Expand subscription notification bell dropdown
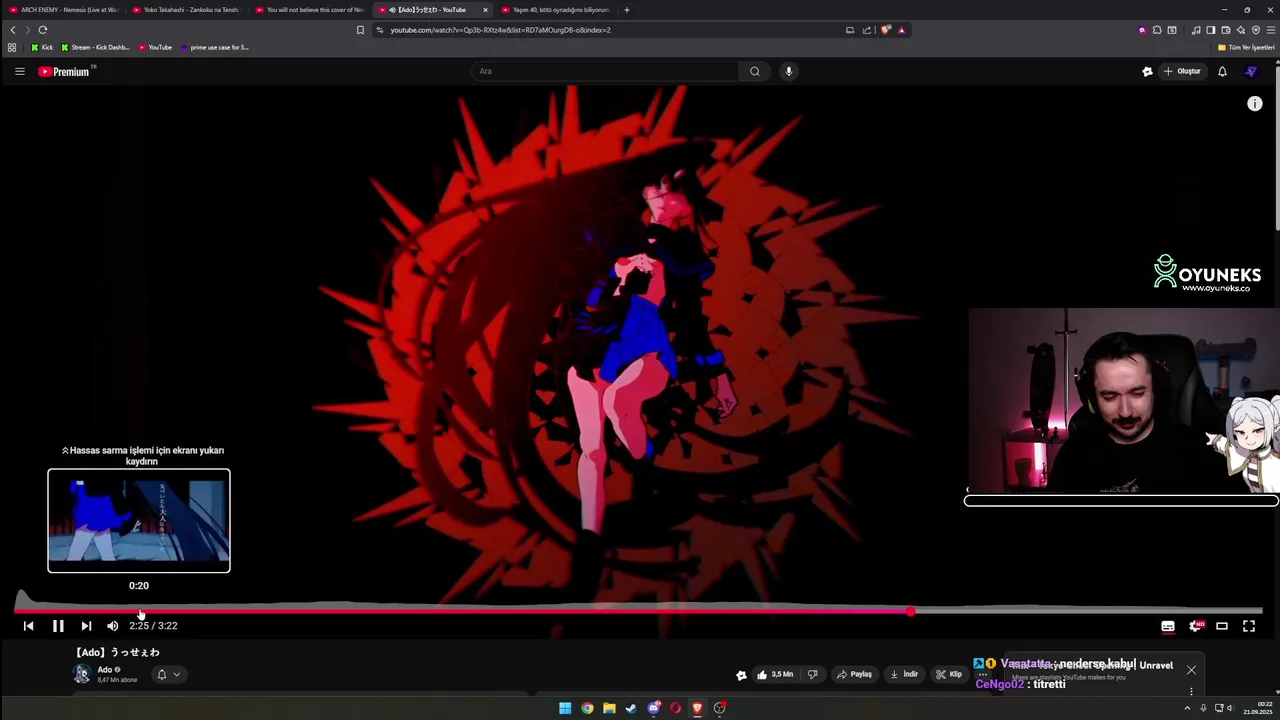This screenshot has height=720, width=1280. pos(168,674)
